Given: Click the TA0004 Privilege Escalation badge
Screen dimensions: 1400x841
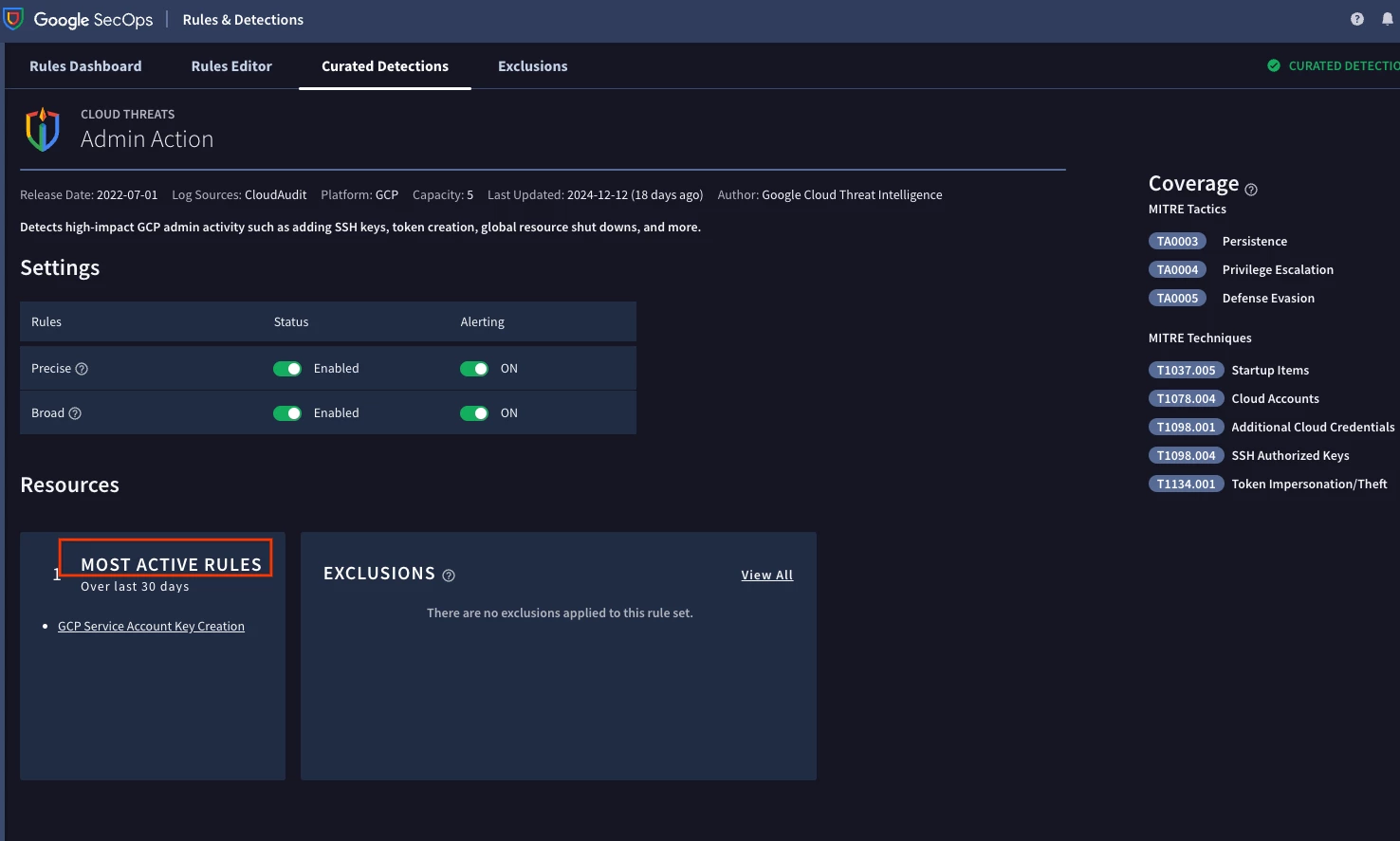Looking at the screenshot, I should click(1177, 269).
